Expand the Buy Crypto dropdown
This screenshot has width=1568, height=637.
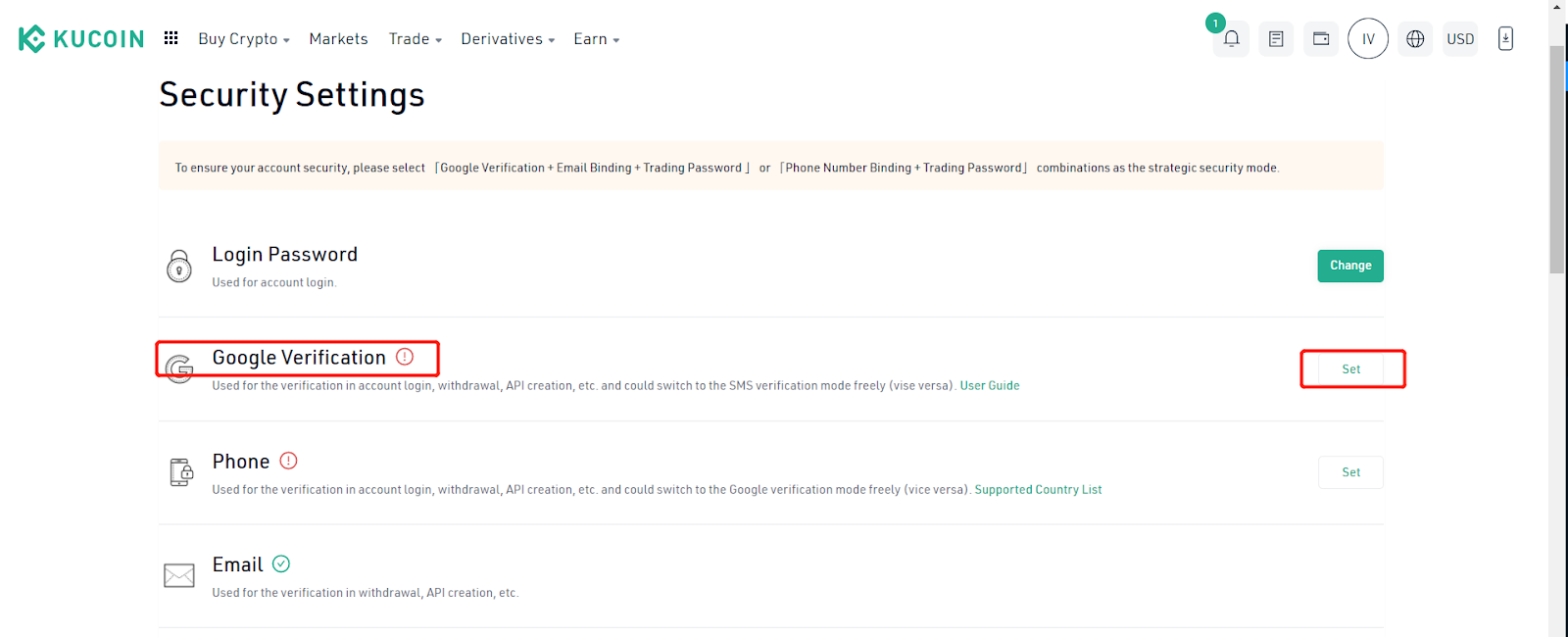[x=243, y=39]
